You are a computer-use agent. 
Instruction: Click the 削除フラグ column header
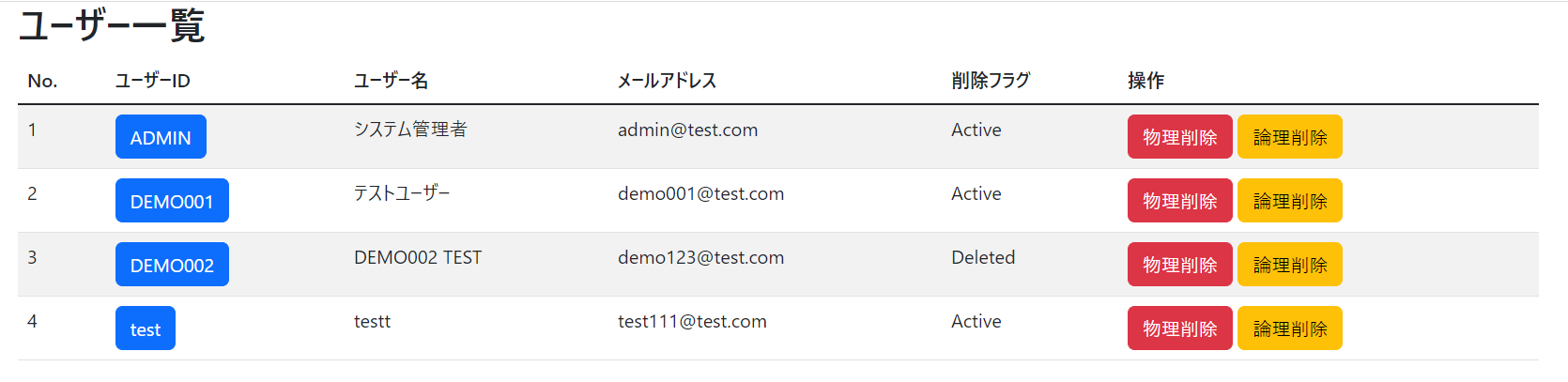pos(991,81)
